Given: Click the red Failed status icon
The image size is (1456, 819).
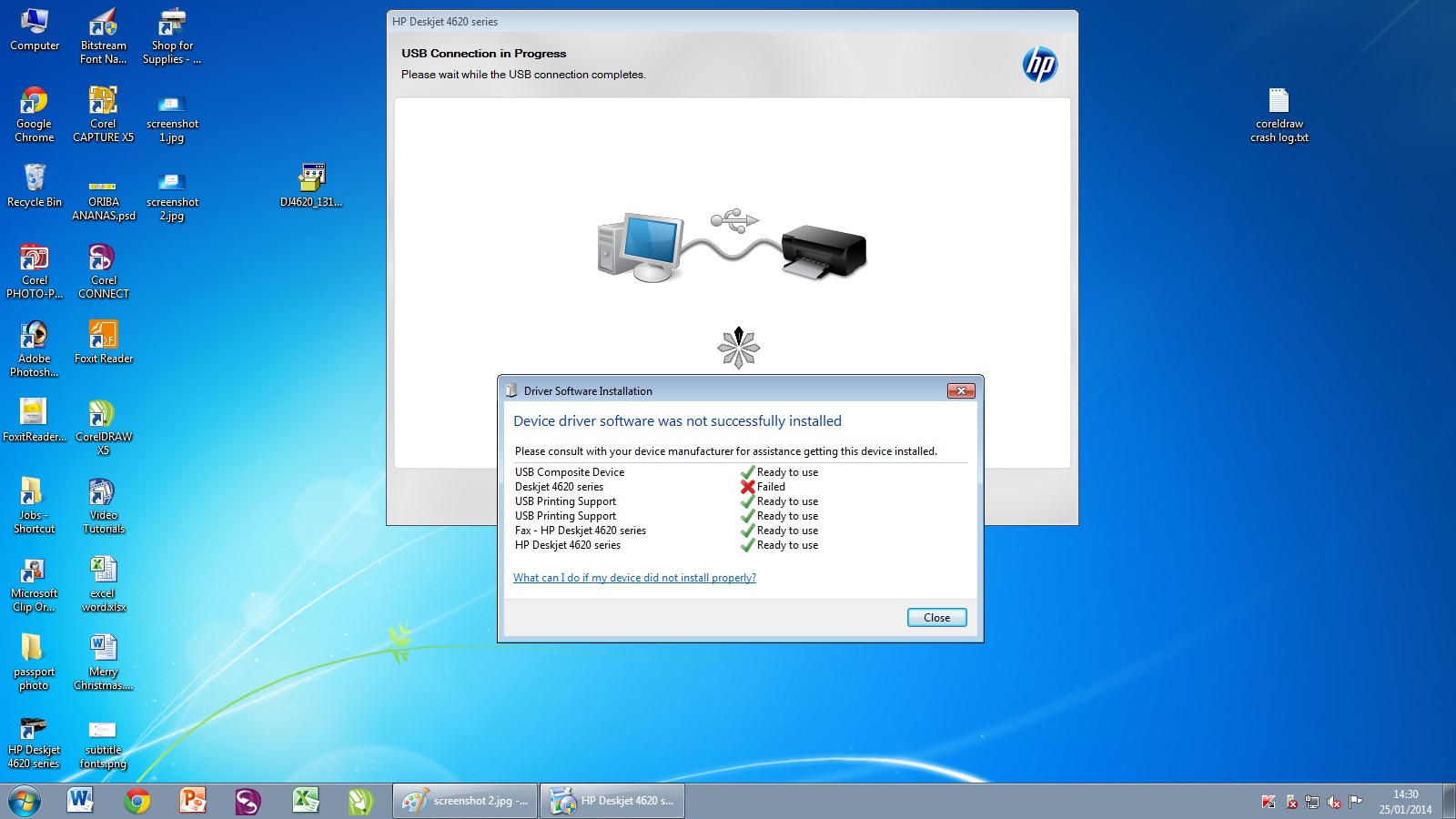Looking at the screenshot, I should point(748,487).
